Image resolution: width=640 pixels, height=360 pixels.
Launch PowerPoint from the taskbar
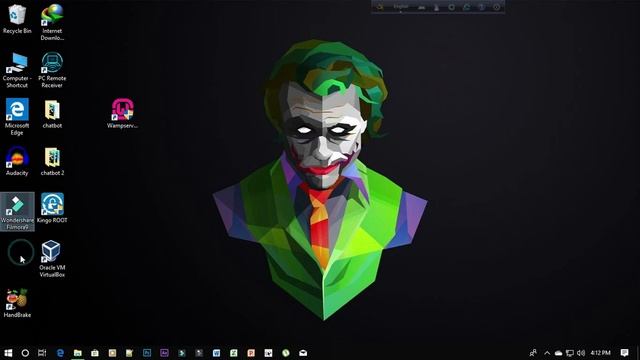[251, 353]
